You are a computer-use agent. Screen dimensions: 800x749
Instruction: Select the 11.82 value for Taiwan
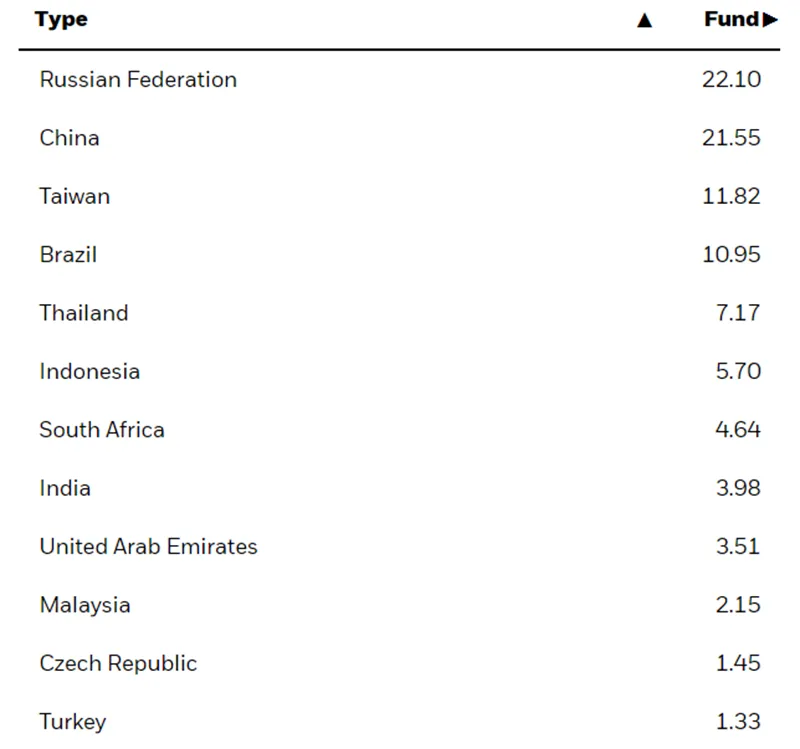[732, 196]
